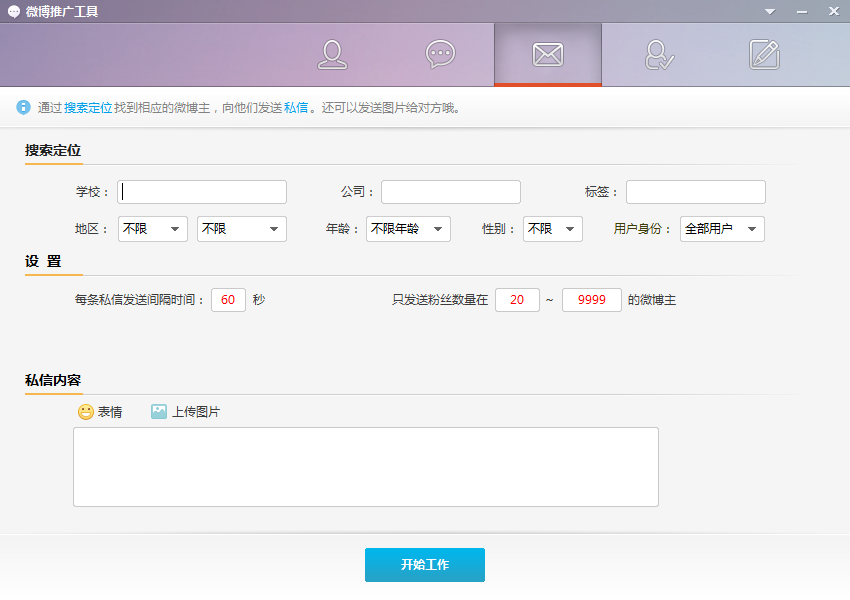Open the user profile tab icon
Screen dimensions: 850x600
coord(332,55)
